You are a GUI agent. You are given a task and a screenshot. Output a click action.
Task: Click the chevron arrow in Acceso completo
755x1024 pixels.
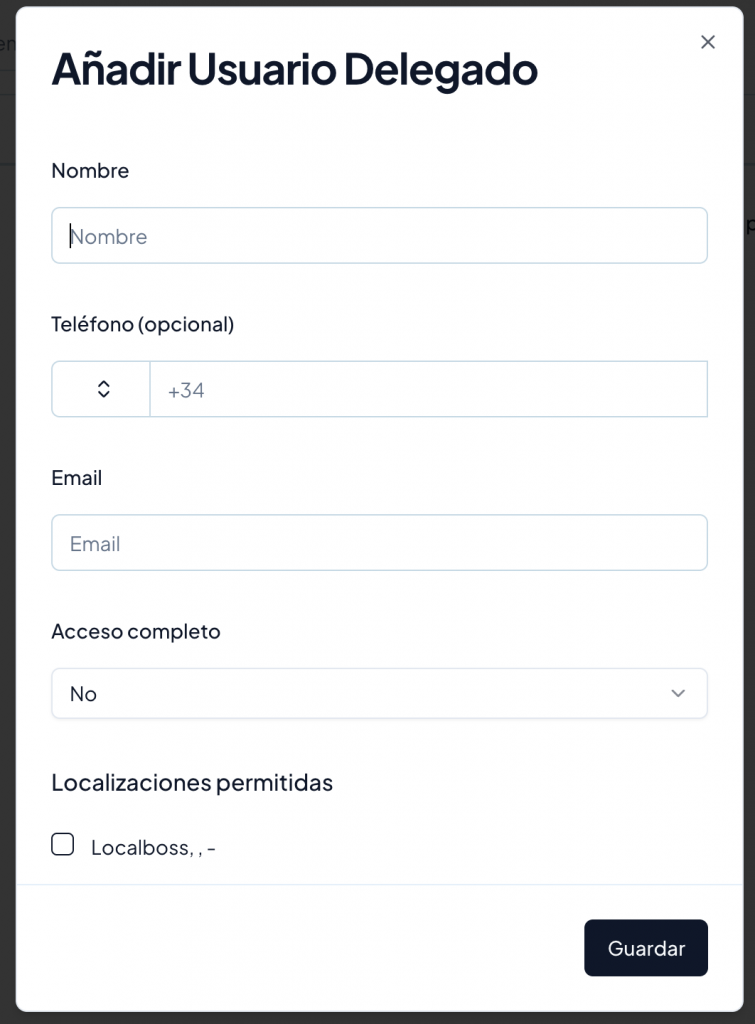pos(678,693)
